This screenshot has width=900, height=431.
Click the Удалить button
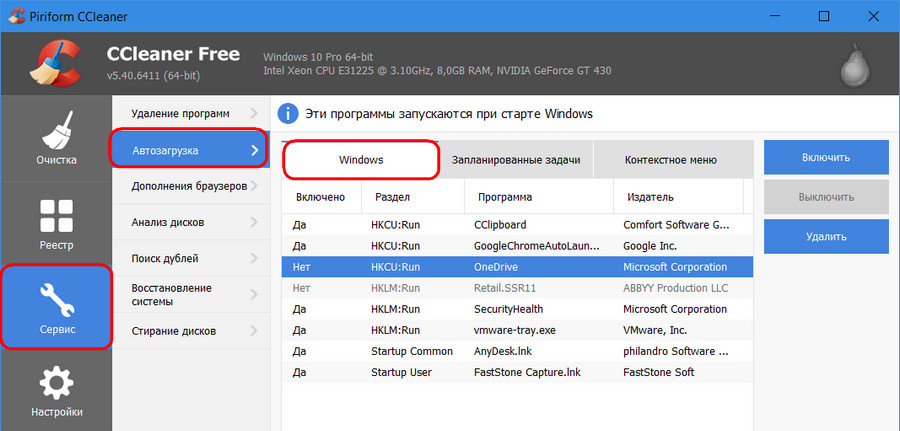click(826, 236)
